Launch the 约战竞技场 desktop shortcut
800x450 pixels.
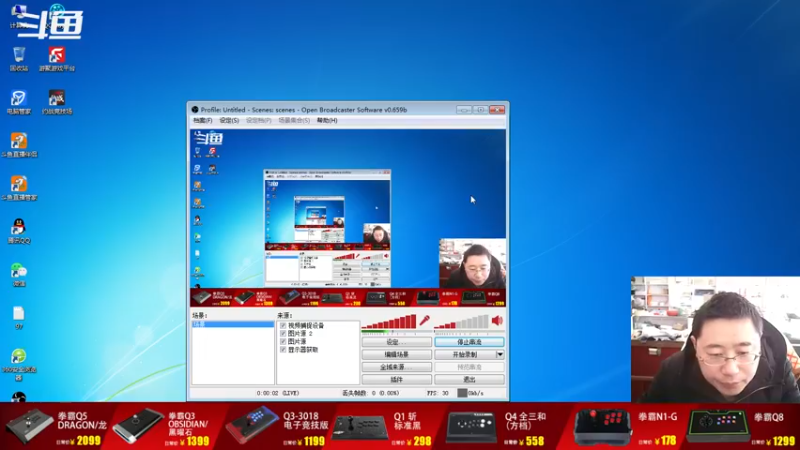point(57,102)
